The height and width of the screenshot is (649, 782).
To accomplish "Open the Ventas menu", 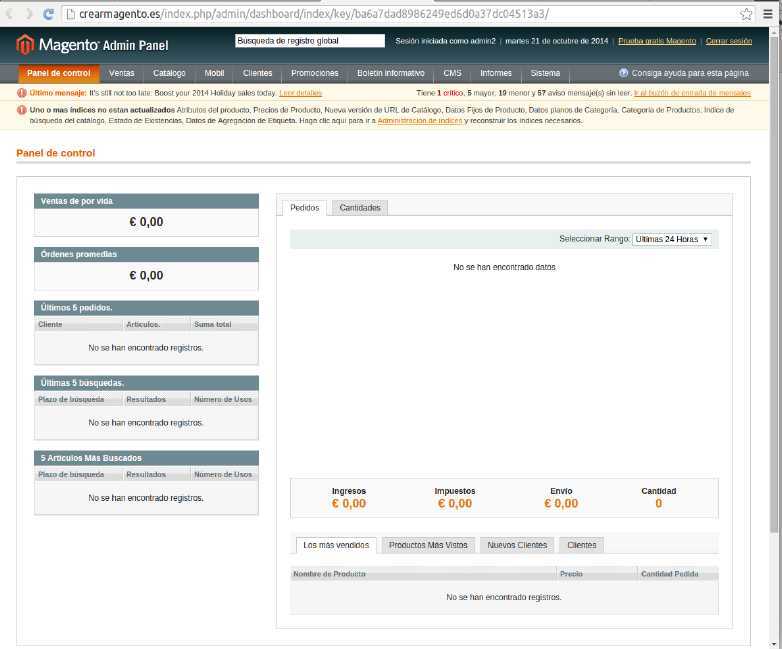I will click(122, 73).
